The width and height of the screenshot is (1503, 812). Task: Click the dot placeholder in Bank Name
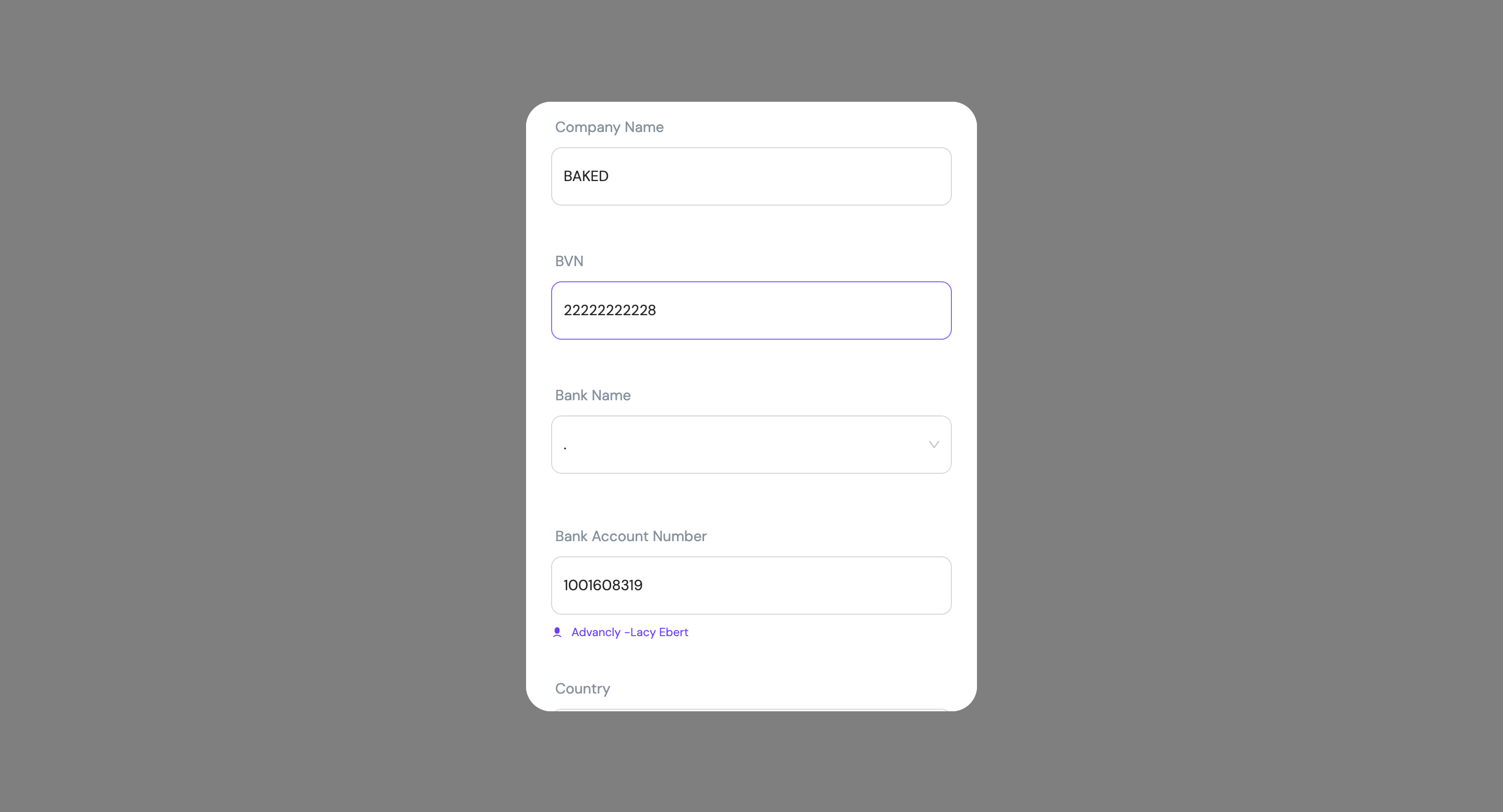(x=565, y=448)
